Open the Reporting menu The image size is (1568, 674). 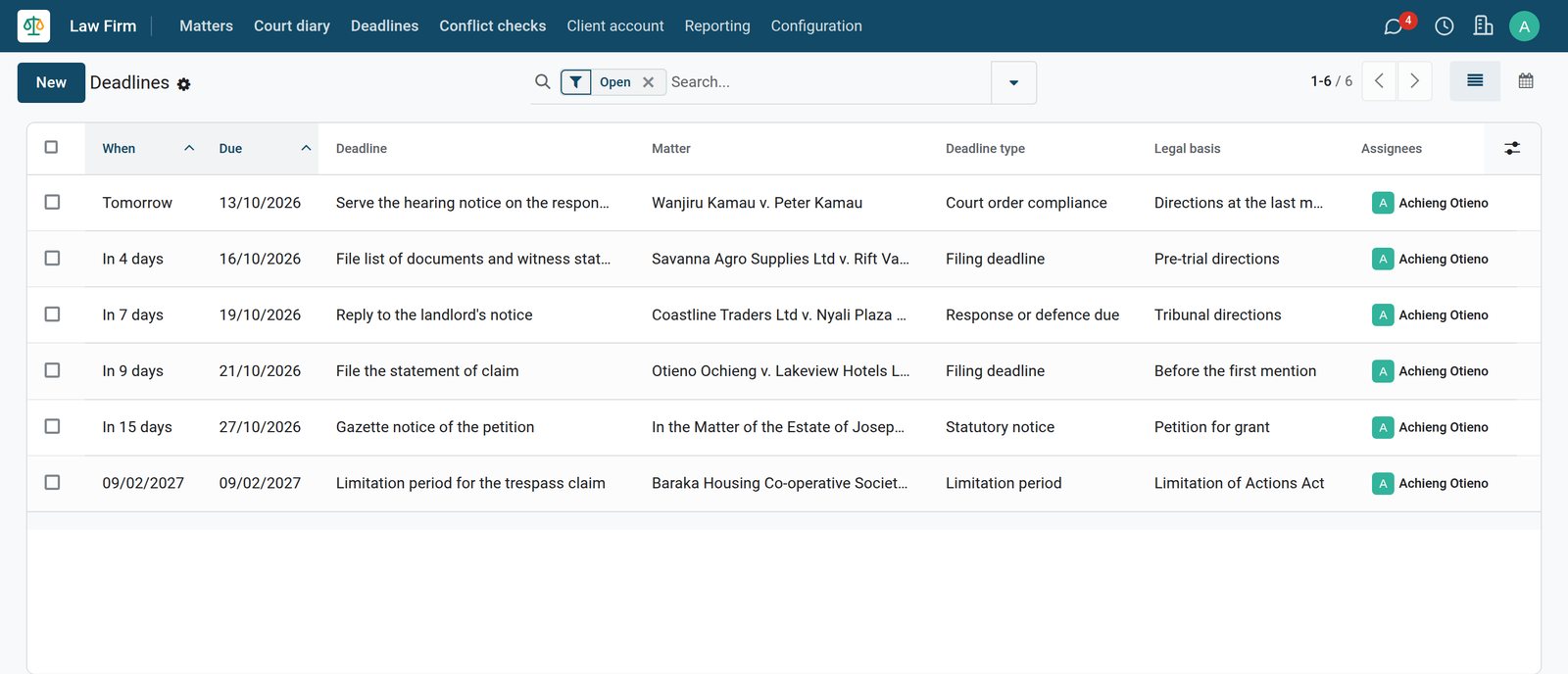[x=717, y=25]
